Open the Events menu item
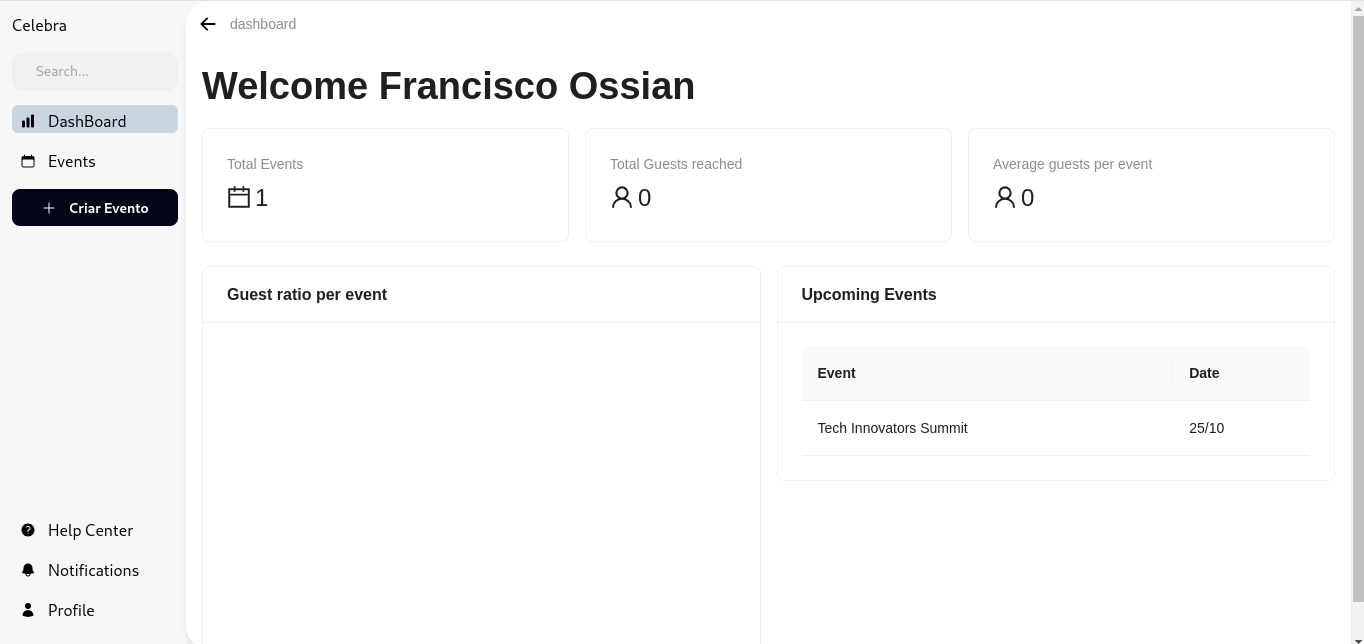The width and height of the screenshot is (1364, 644). (x=95, y=161)
